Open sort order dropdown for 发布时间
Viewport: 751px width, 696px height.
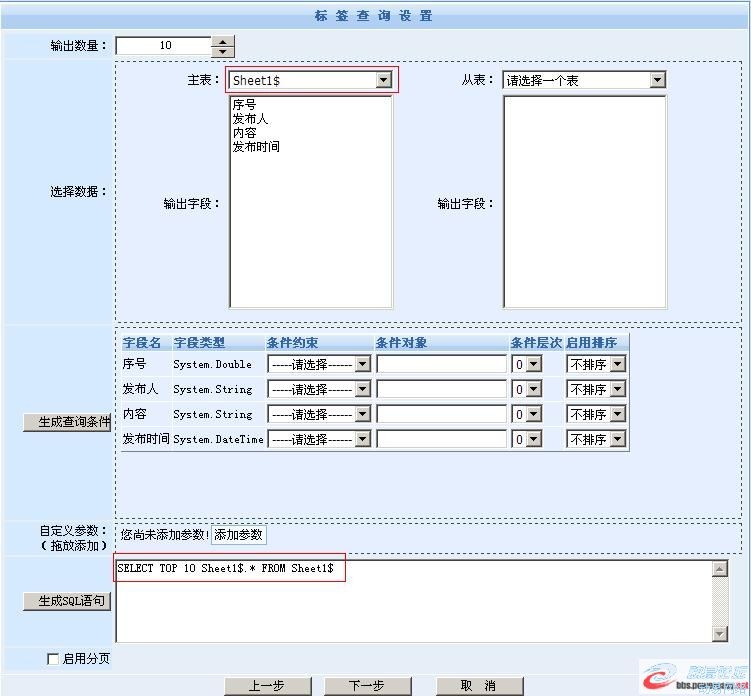(x=617, y=439)
